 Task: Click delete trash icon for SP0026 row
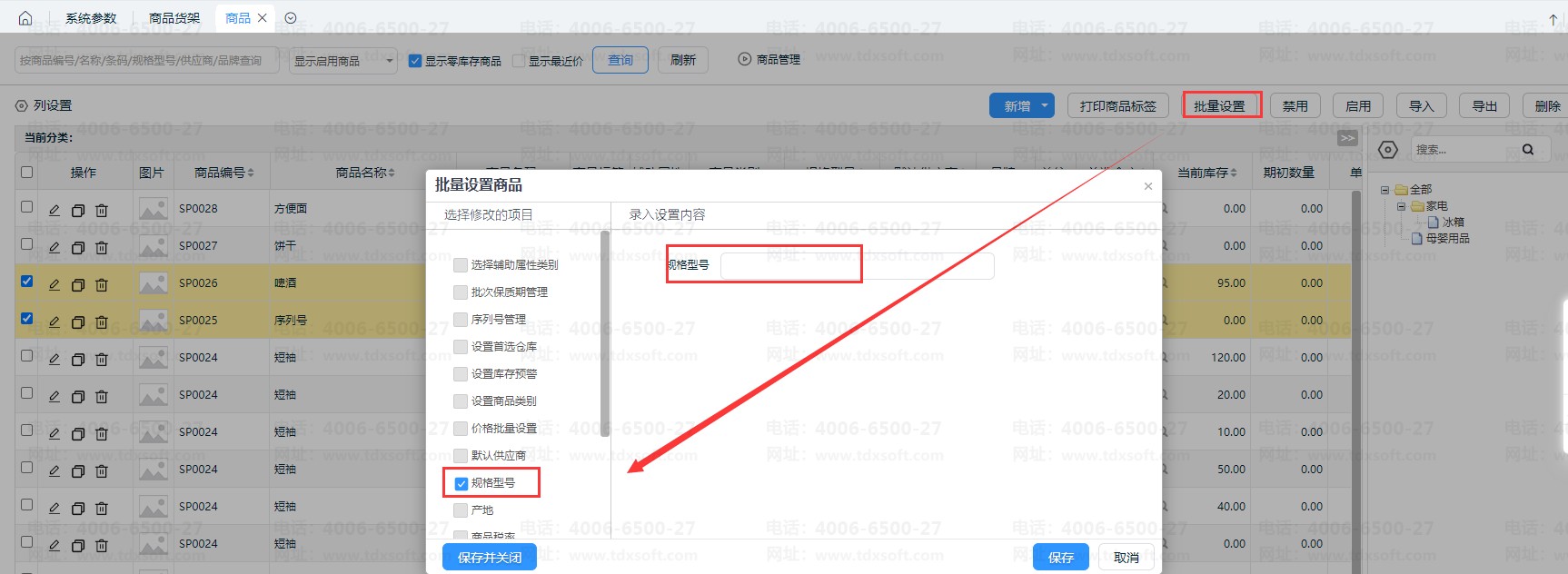pos(102,284)
